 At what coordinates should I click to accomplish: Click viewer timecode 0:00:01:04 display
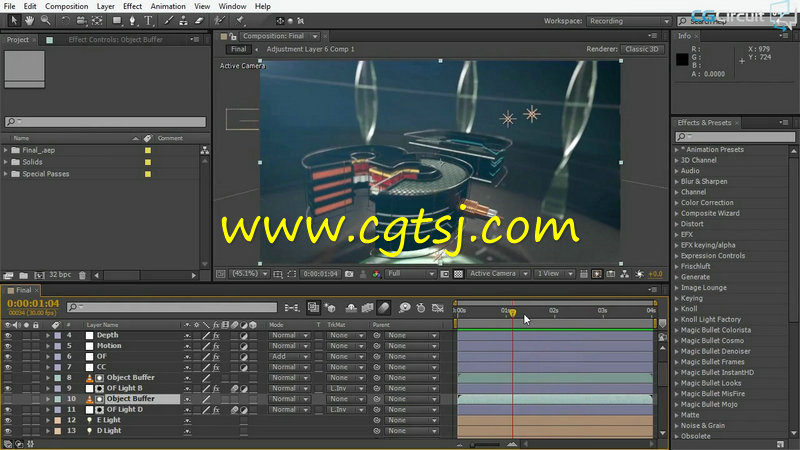point(320,274)
